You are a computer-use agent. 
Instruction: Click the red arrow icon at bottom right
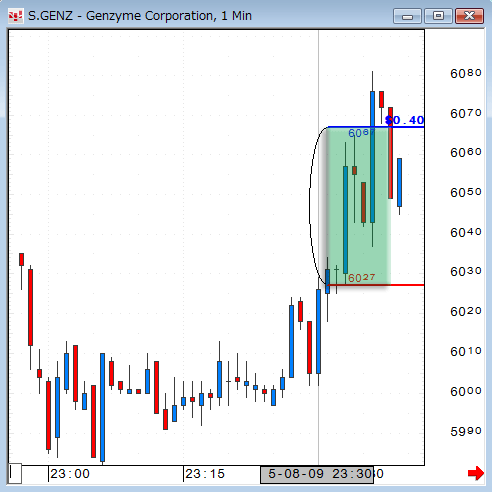pyautogui.click(x=476, y=473)
